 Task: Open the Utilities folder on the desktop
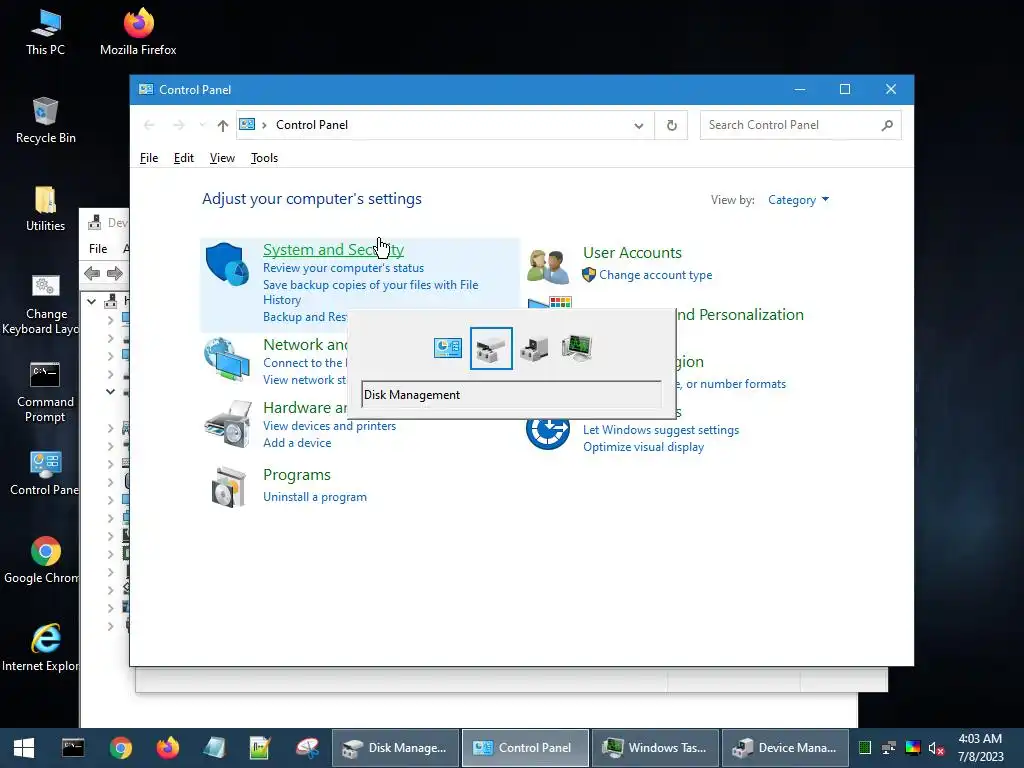coord(45,209)
